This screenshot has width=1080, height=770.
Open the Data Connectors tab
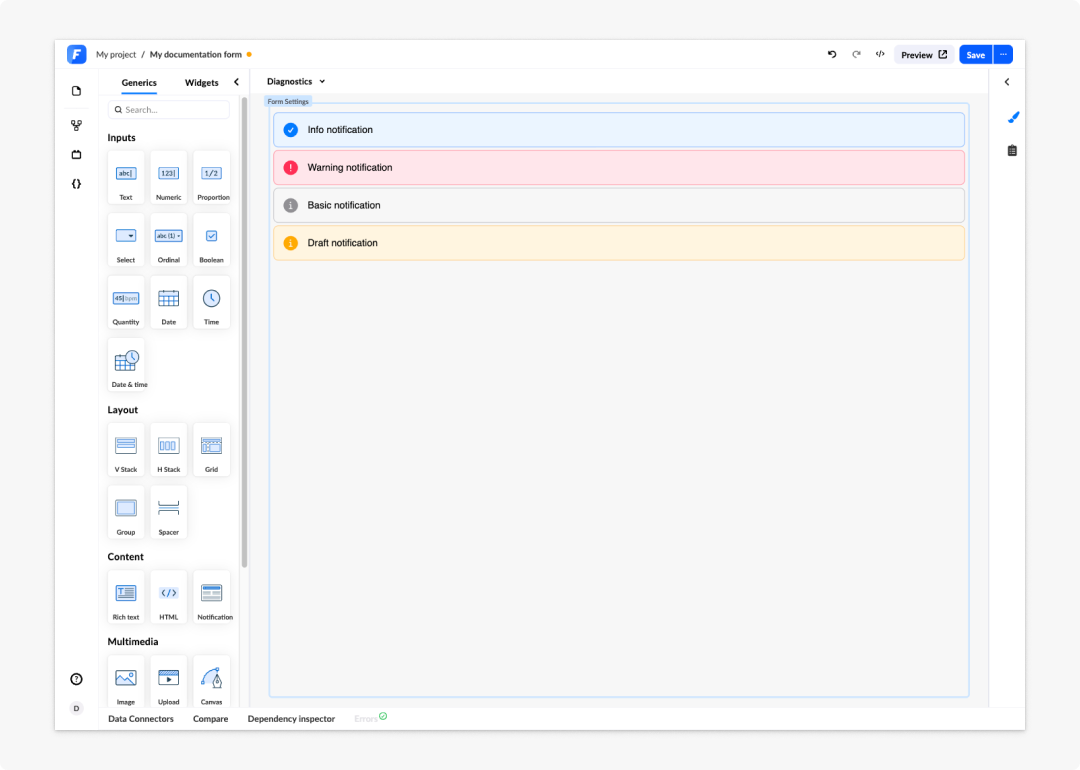click(x=141, y=718)
